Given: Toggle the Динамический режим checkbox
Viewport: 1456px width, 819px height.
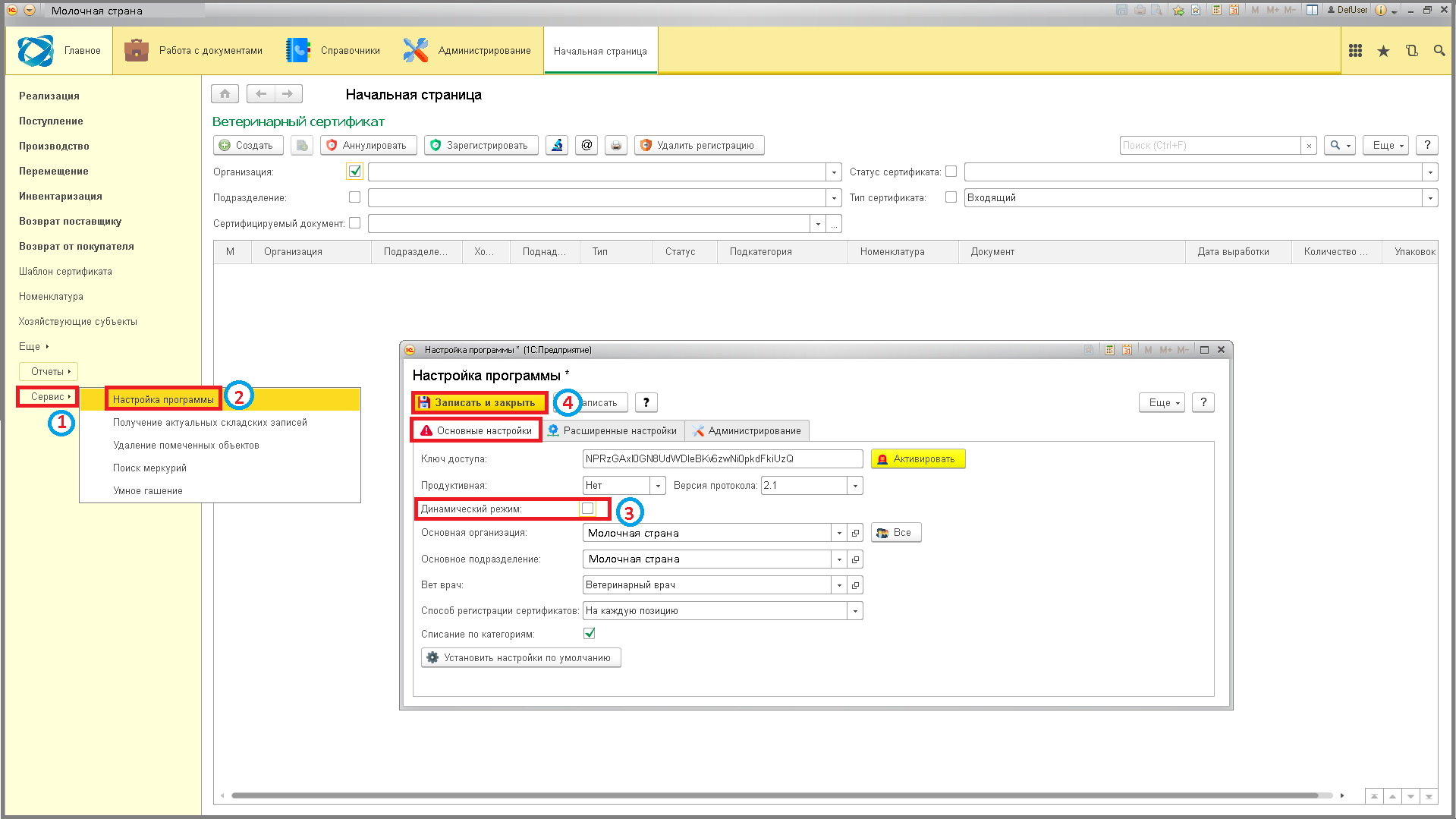Looking at the screenshot, I should (x=587, y=509).
